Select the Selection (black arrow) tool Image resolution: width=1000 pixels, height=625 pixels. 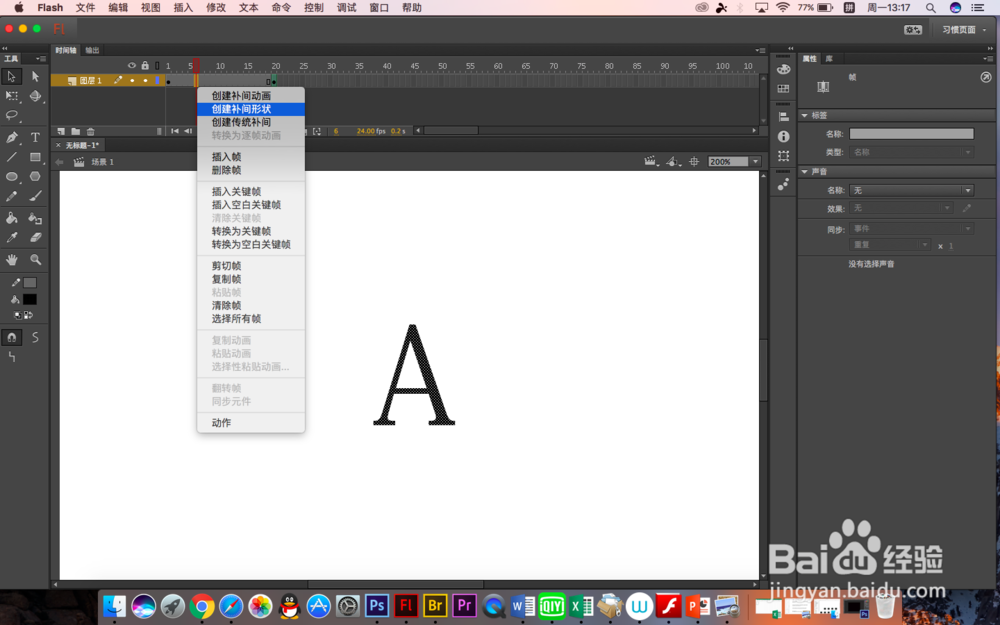click(x=11, y=77)
